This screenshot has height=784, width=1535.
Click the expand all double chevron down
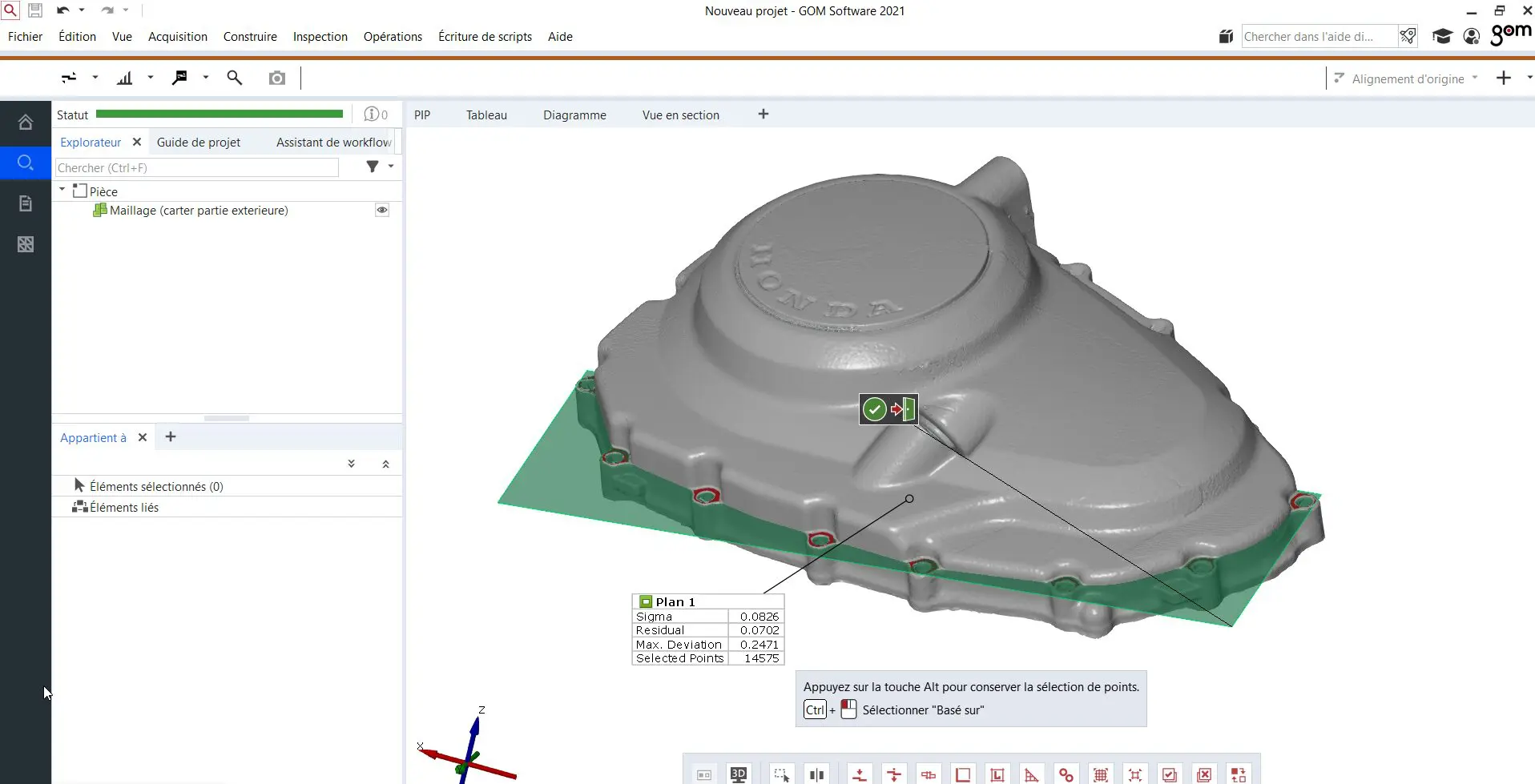351,464
